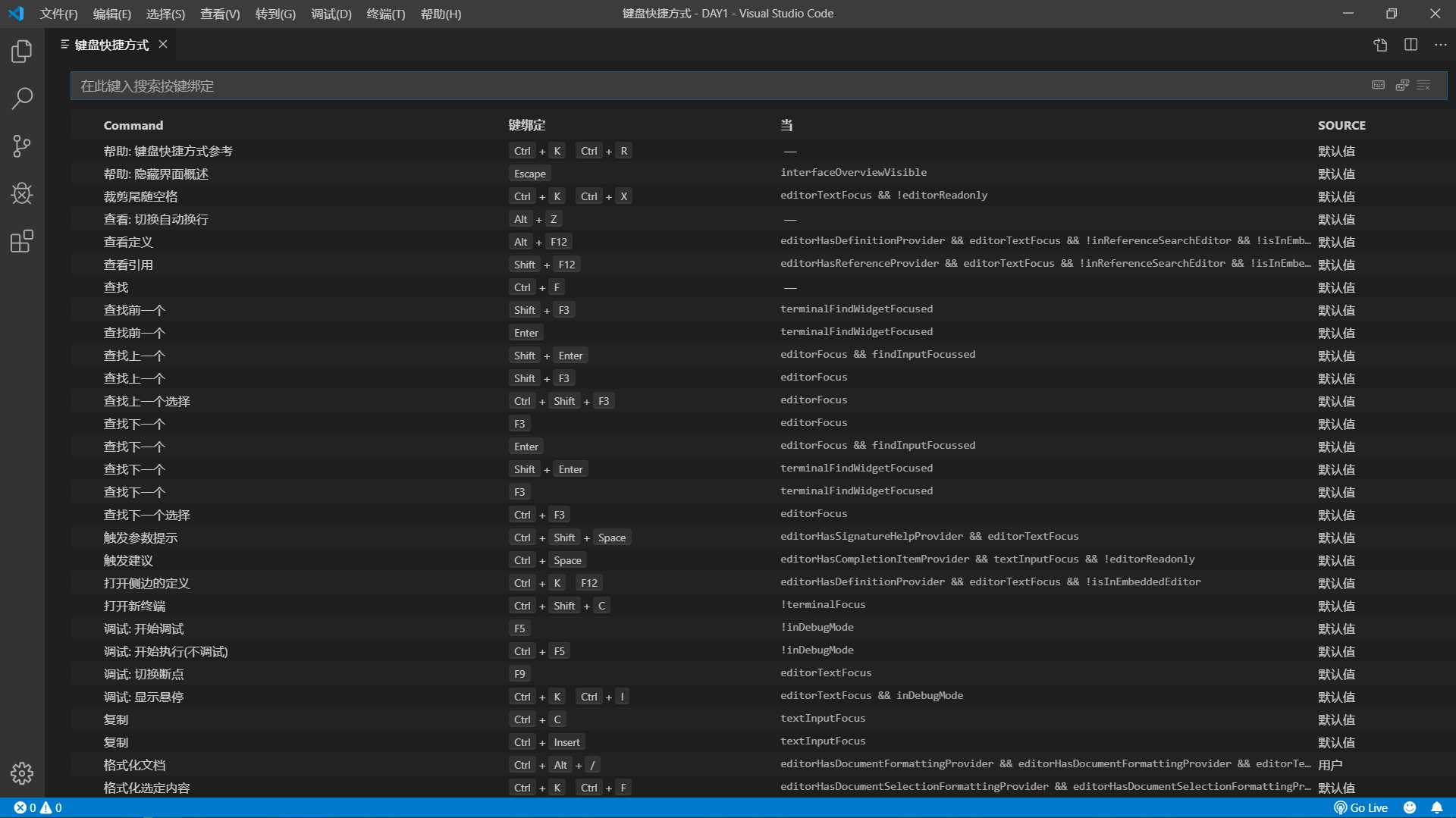
Task: Select the 裁剪尾随空格 command row
Action: point(758,196)
